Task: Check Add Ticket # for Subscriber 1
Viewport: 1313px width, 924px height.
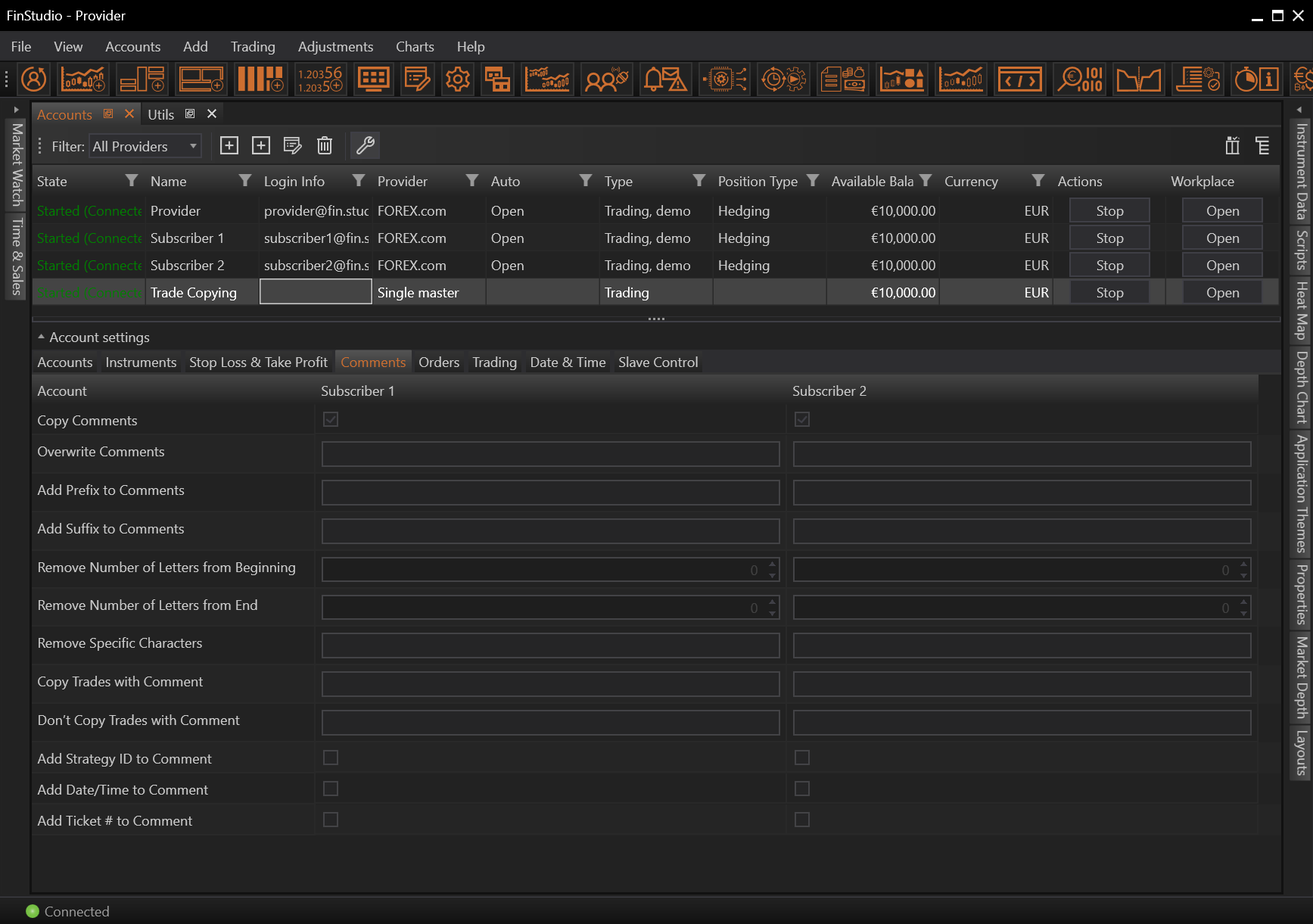Action: pos(331,820)
